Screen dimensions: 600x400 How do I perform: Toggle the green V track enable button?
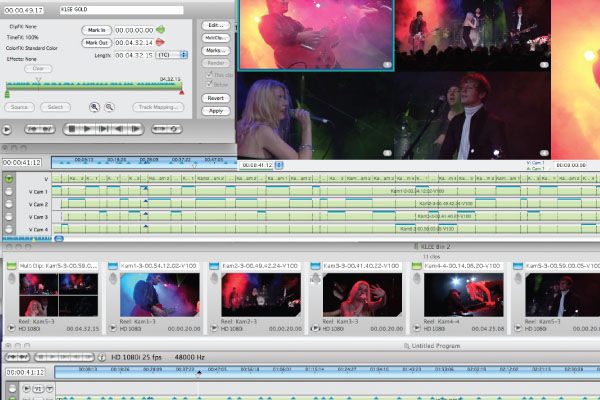[9, 179]
